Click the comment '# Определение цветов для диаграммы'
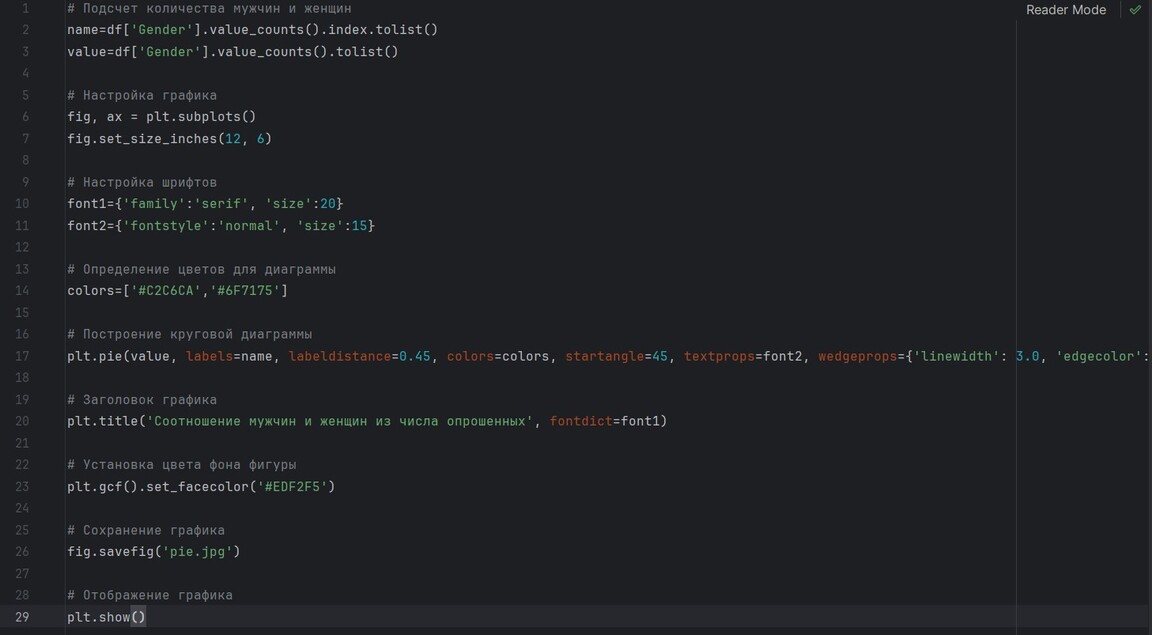1152x635 pixels. point(201,268)
